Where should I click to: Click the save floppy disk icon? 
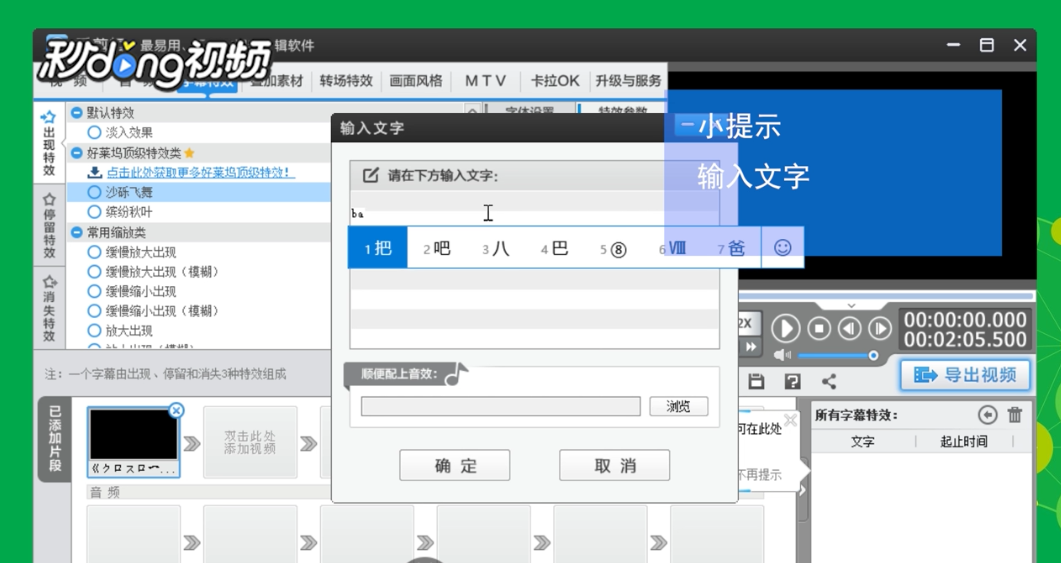coord(756,381)
